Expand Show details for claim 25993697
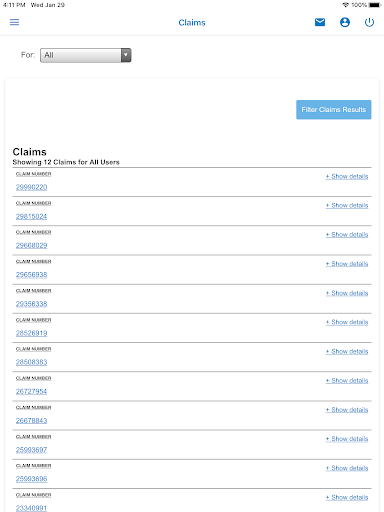This screenshot has height=512, width=384. [x=347, y=439]
